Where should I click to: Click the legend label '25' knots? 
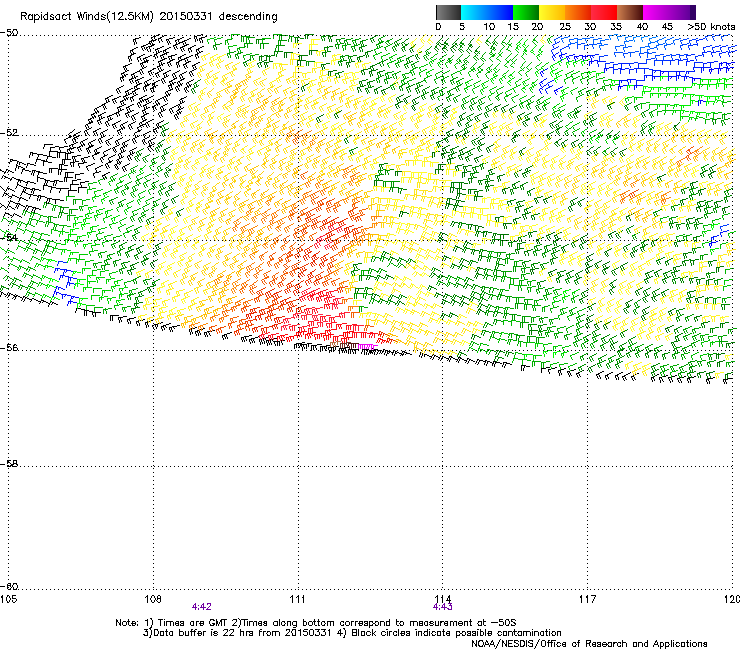[565, 27]
